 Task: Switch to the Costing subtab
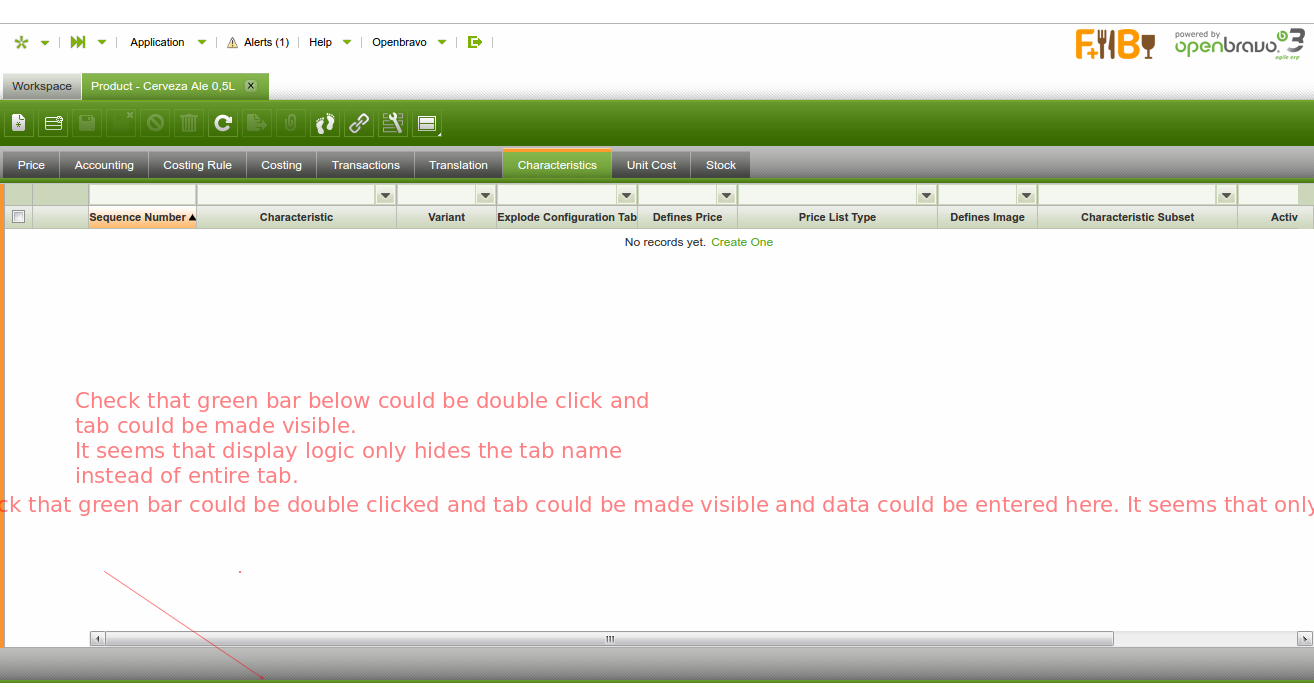tap(281, 165)
